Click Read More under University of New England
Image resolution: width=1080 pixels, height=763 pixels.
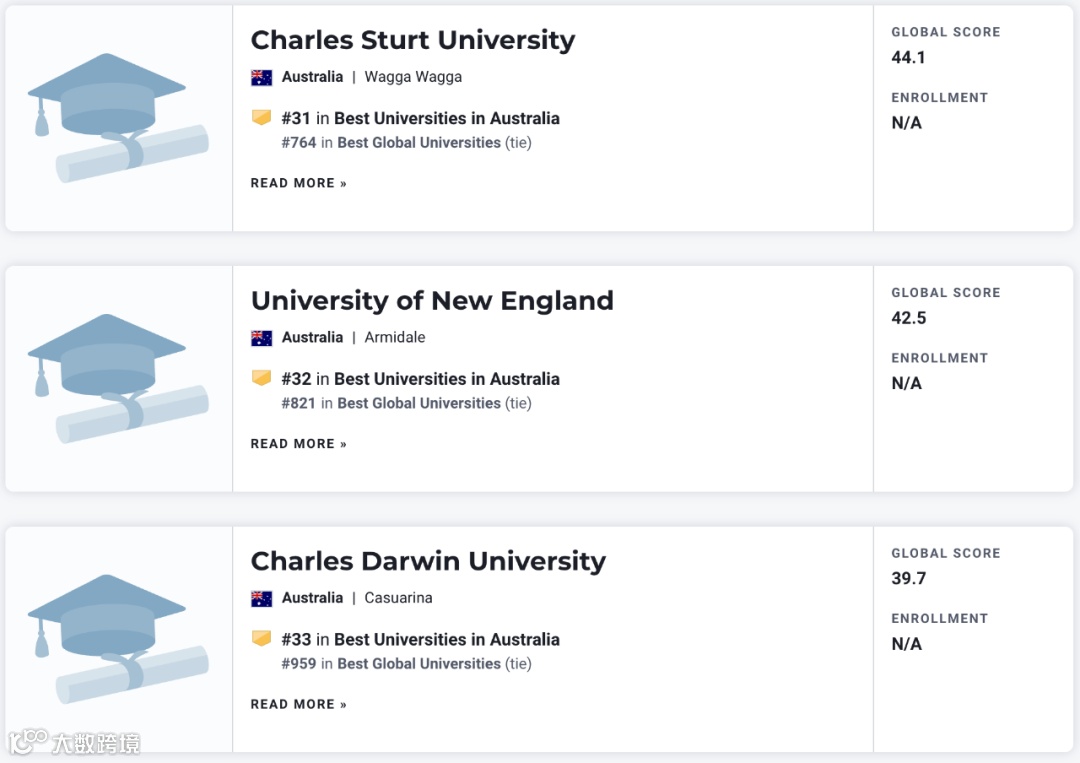tap(298, 444)
